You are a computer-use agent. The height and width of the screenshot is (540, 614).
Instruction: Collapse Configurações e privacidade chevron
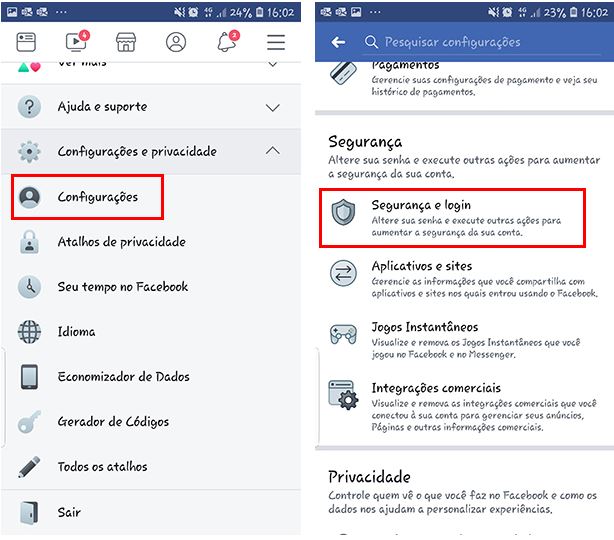pos(273,151)
